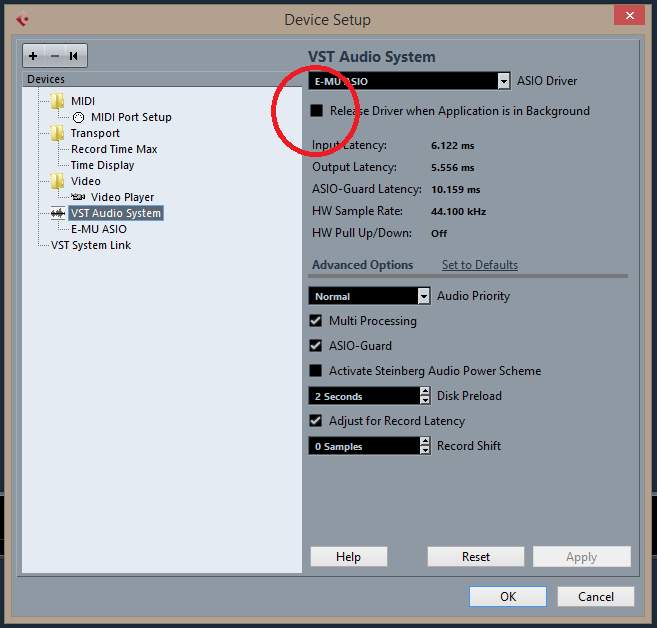Open MIDI Port Setup entry
Image resolution: width=657 pixels, height=628 pixels.
tap(131, 117)
